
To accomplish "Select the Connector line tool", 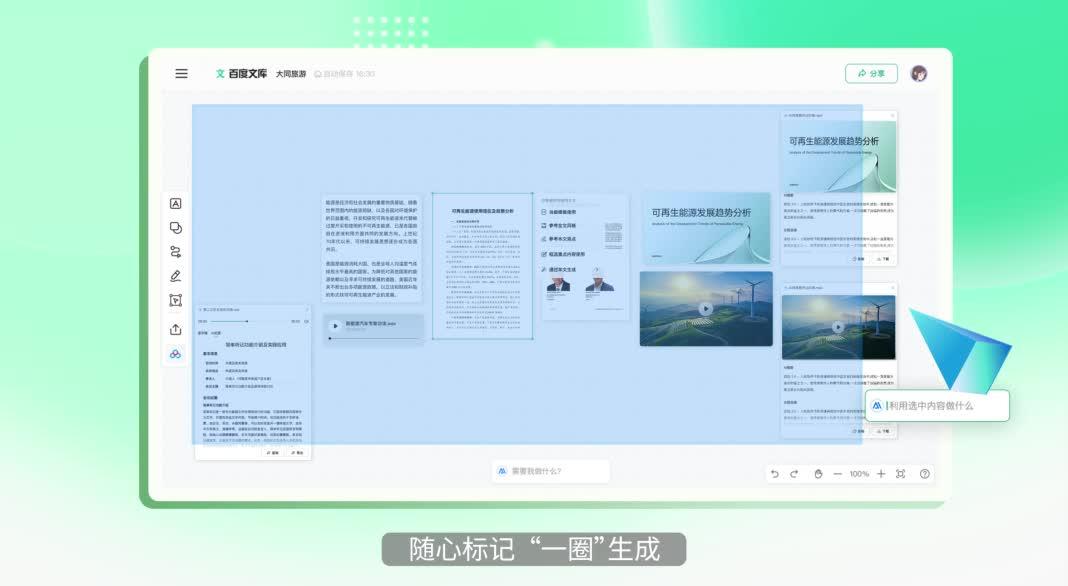I will tap(175, 251).
